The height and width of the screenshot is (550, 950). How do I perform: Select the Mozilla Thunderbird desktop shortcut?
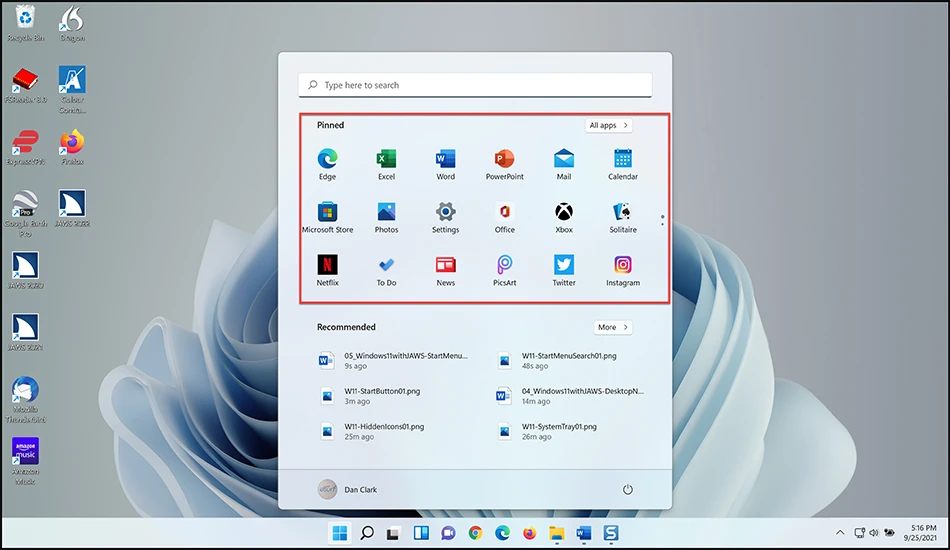25,400
